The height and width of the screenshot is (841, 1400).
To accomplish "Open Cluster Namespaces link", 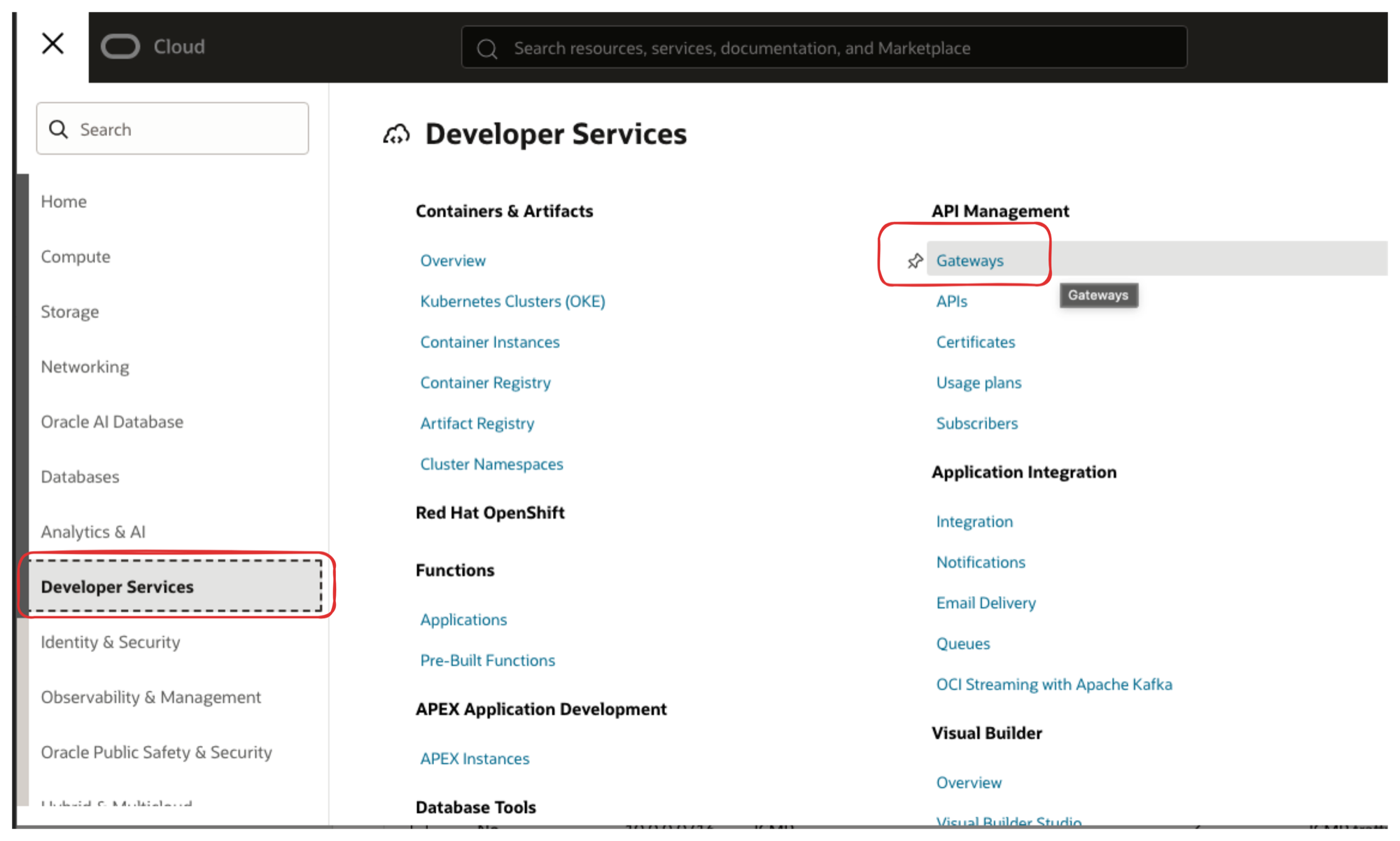I will pos(491,464).
